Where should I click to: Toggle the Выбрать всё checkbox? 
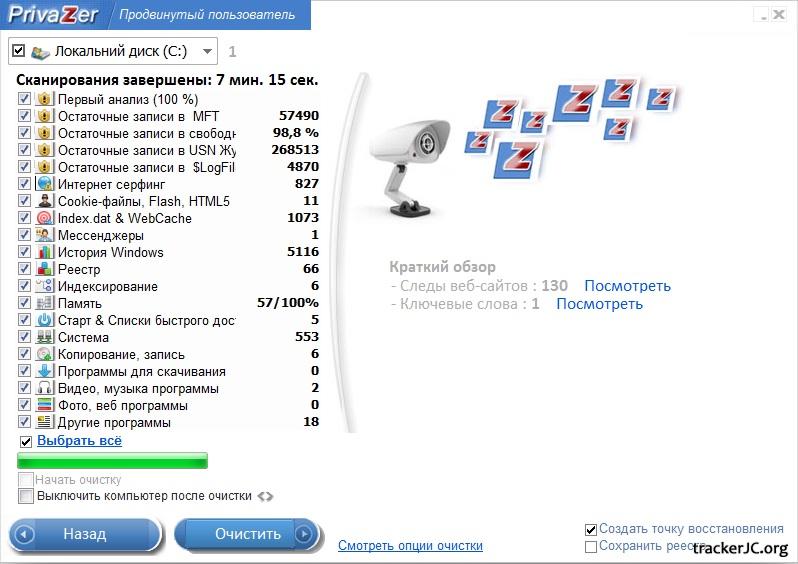(x=25, y=441)
